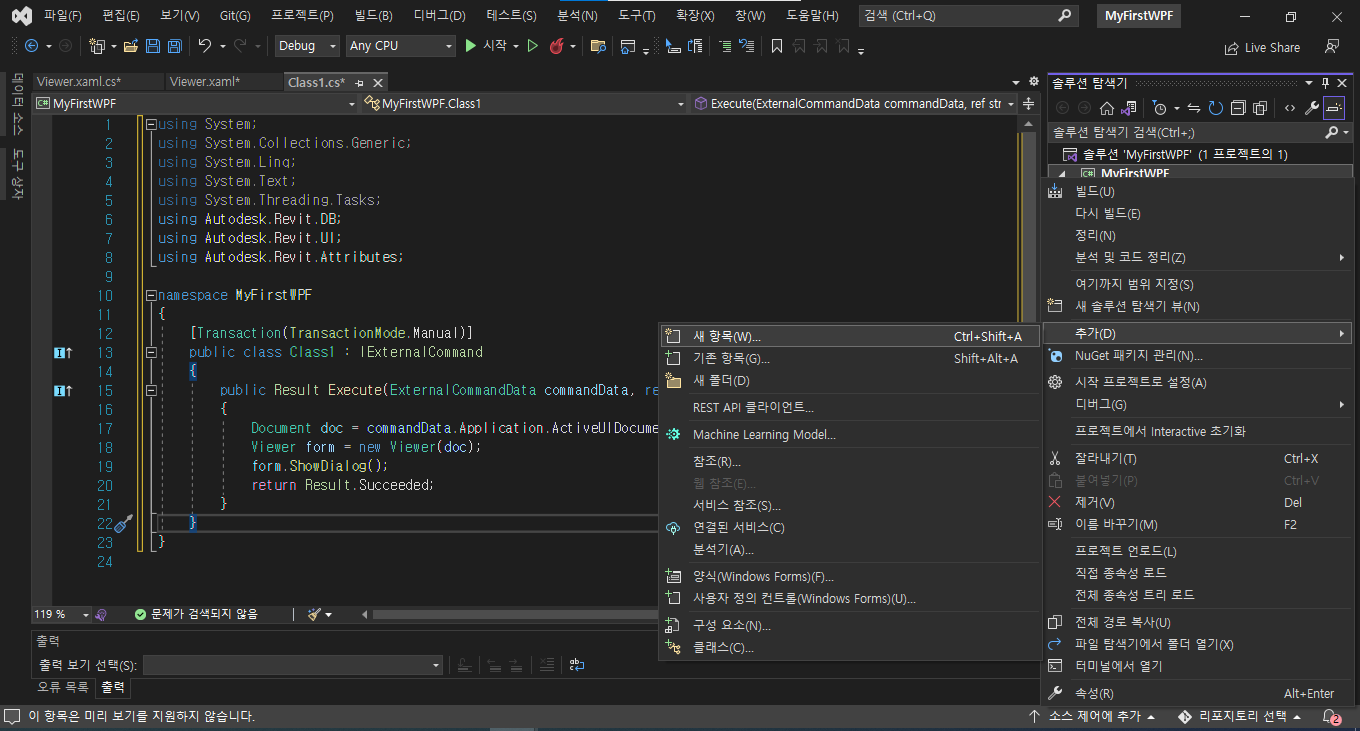Click the View Code brackets icon

coord(1290,108)
